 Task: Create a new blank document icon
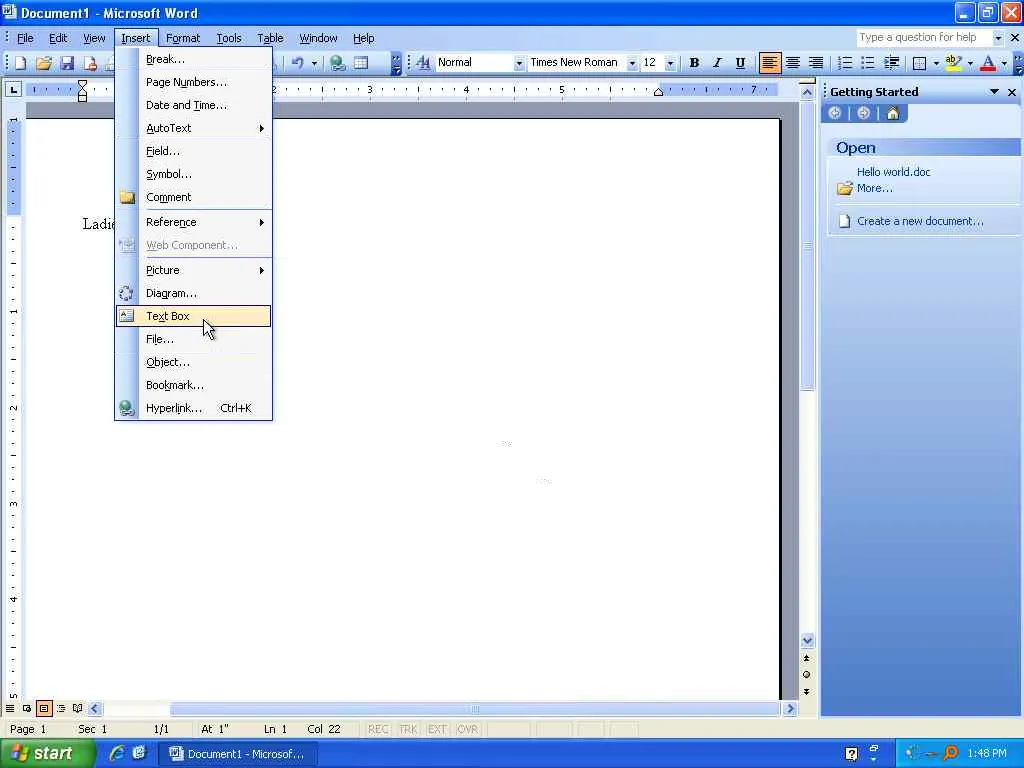[21, 63]
